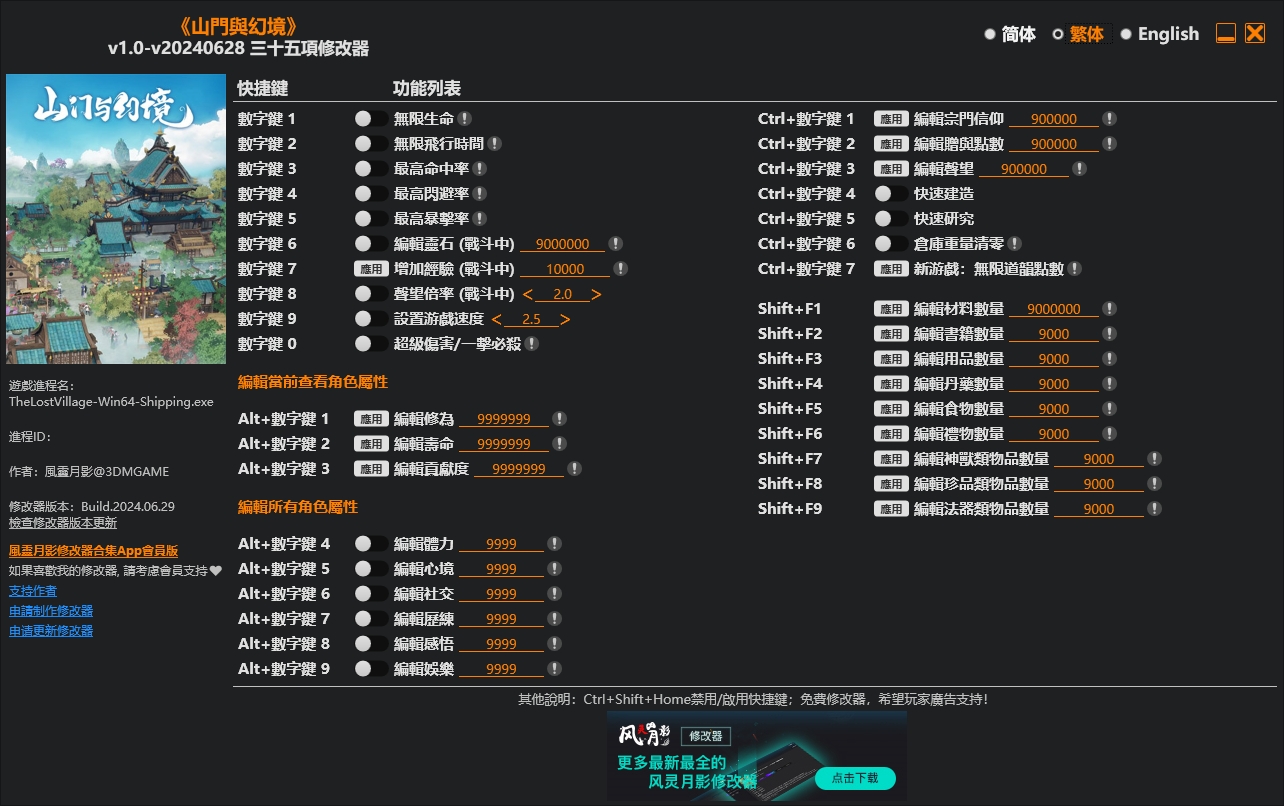Click info icon beside 編輯心境 value
This screenshot has height=806, width=1284.
[555, 569]
